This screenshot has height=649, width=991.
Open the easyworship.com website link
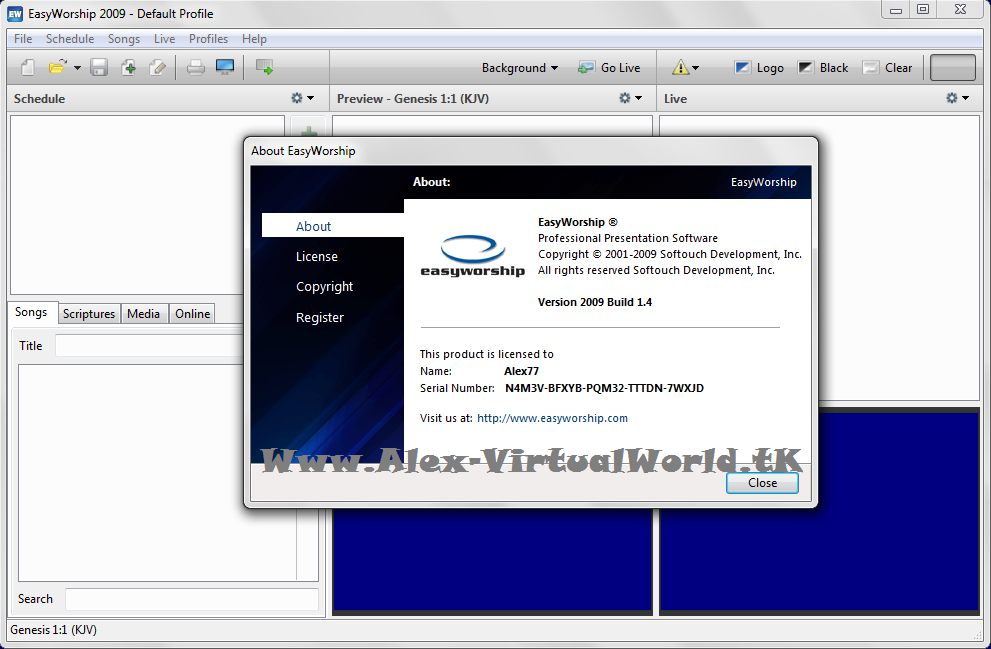click(x=552, y=418)
